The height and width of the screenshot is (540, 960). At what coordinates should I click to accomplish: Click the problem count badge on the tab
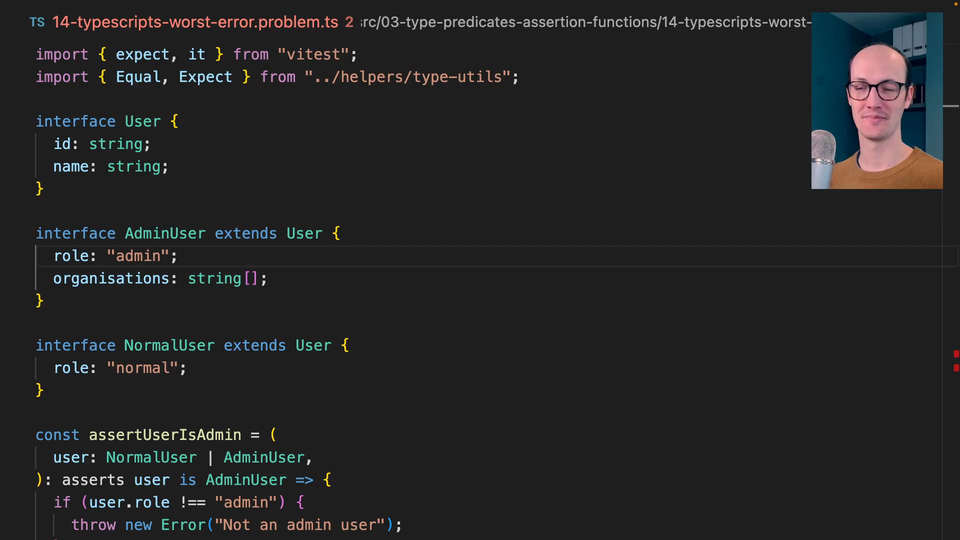coord(349,22)
